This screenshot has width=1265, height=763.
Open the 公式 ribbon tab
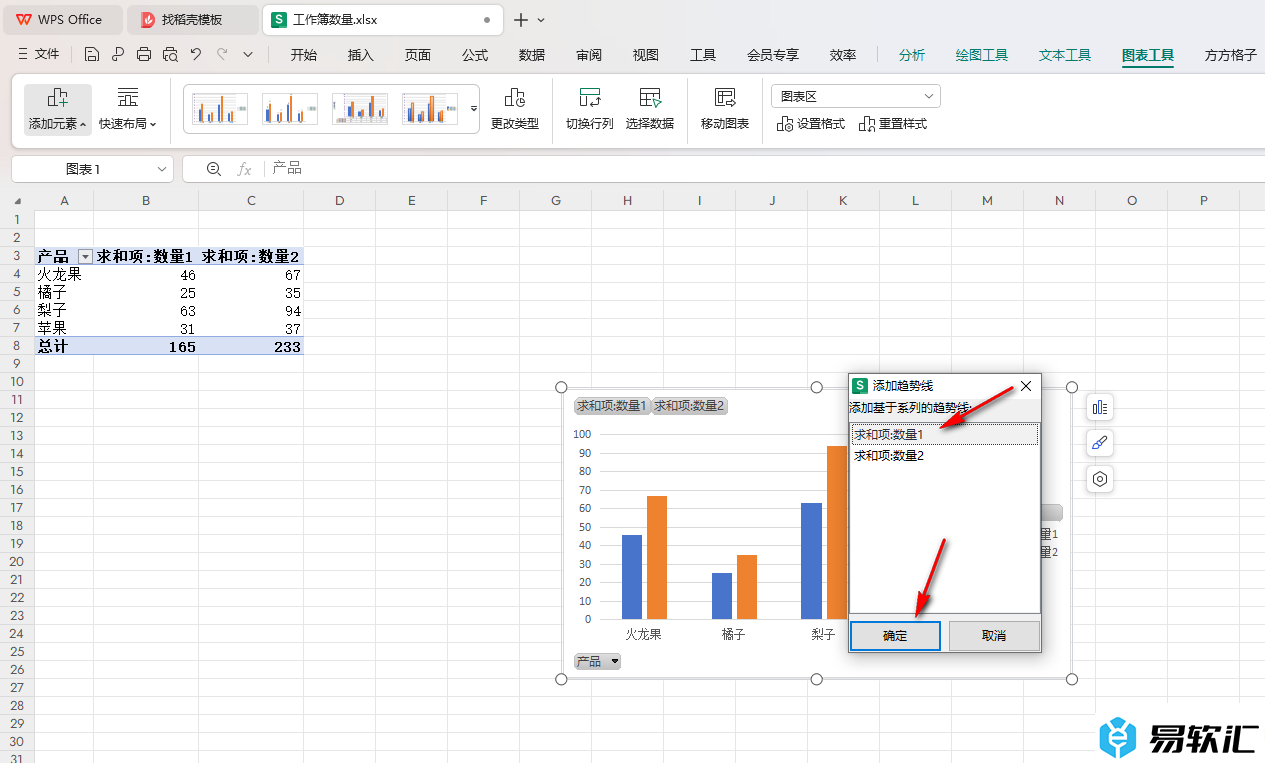coord(475,55)
